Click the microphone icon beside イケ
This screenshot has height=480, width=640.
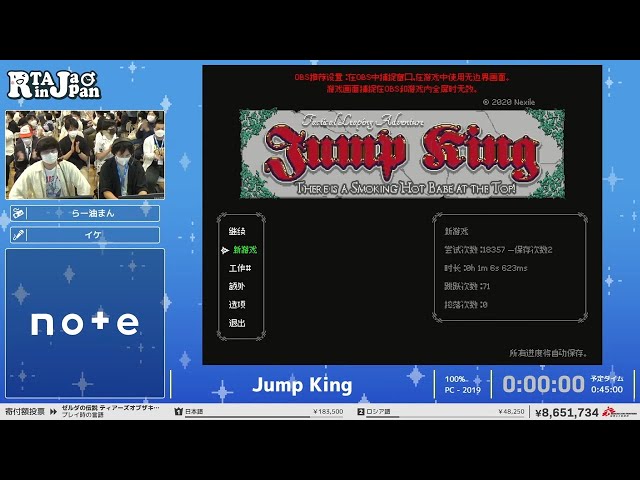tap(18, 235)
